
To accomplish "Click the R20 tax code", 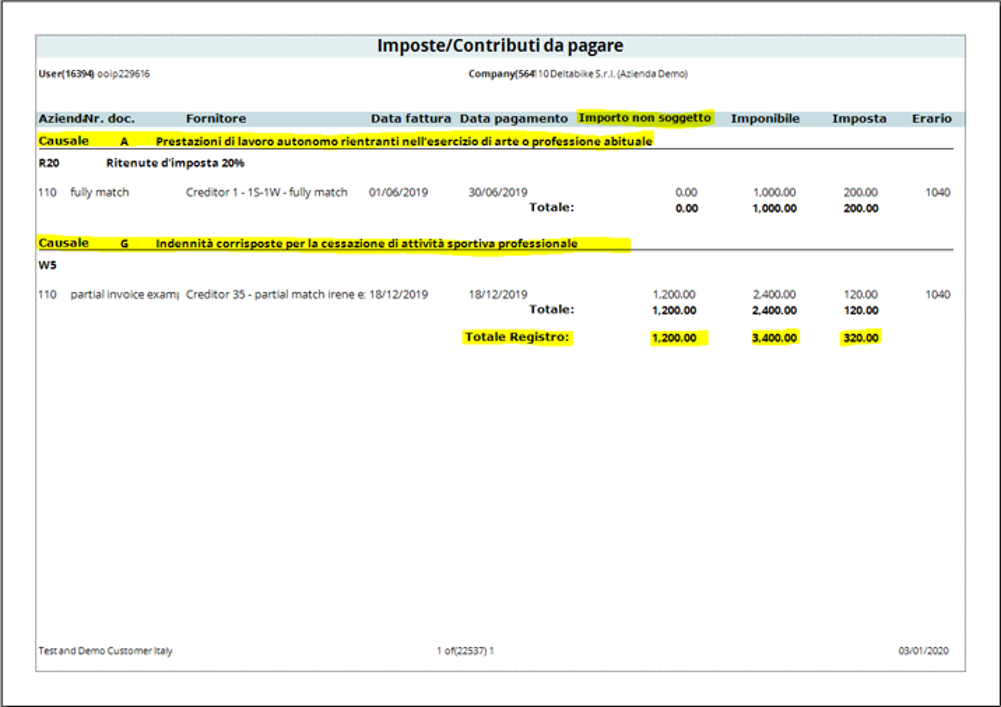I will tap(49, 163).
